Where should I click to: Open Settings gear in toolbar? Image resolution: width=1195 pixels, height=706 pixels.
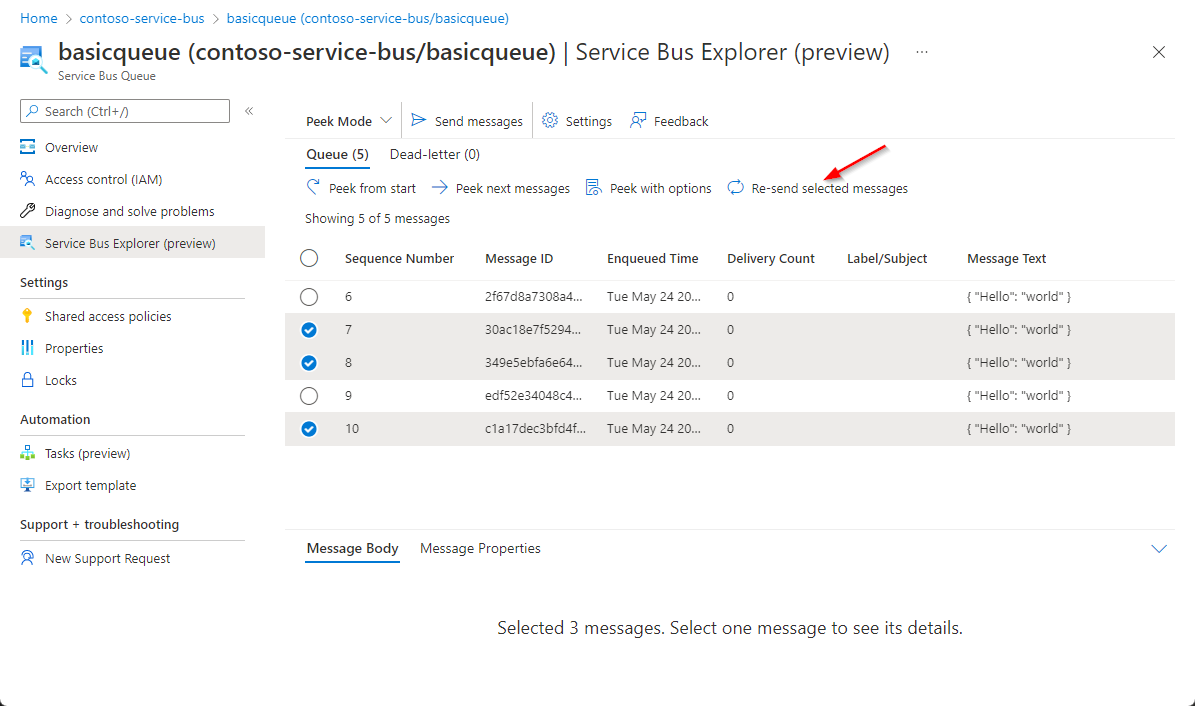tap(550, 121)
